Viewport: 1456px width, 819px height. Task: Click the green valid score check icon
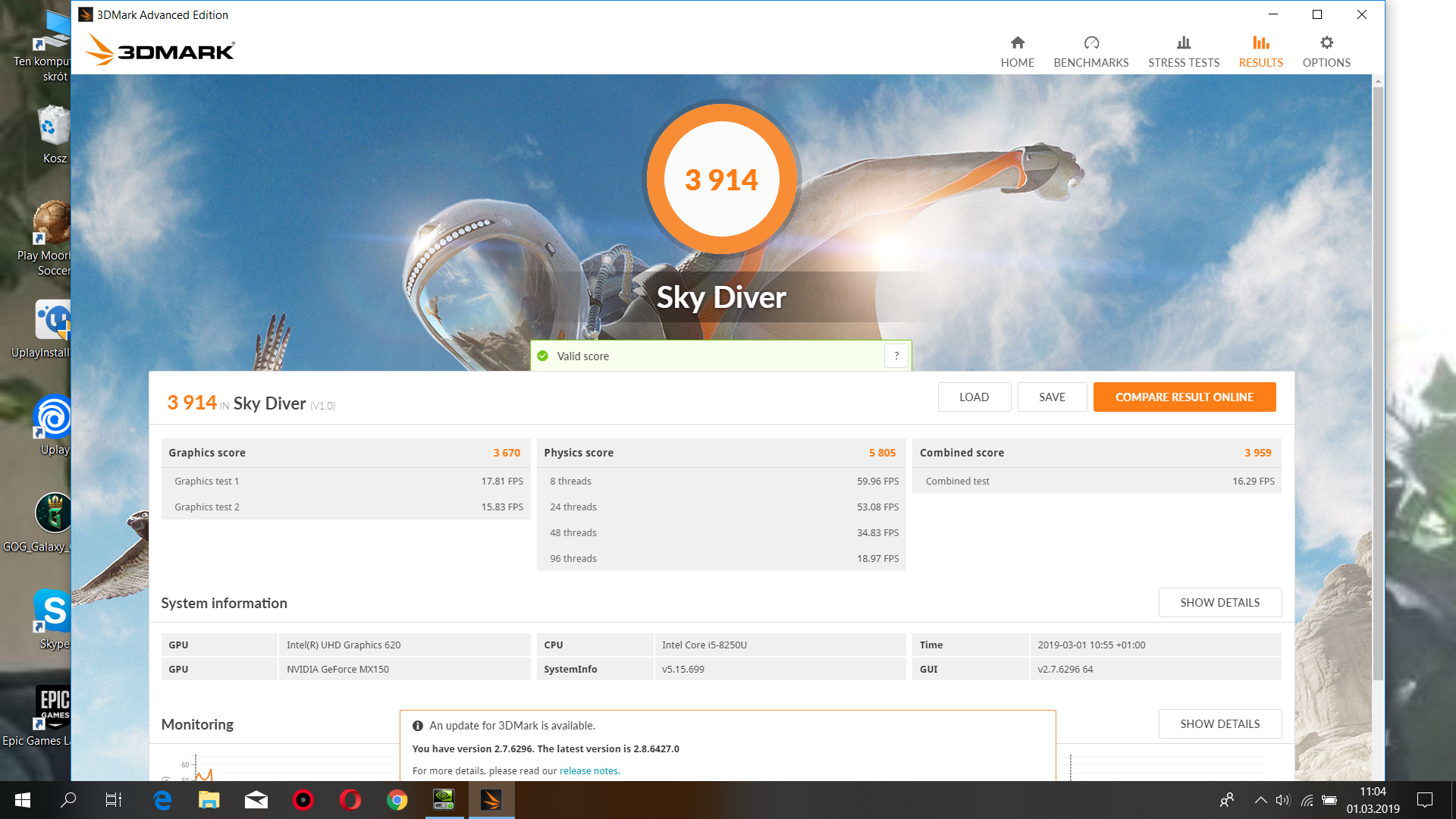[x=543, y=356]
